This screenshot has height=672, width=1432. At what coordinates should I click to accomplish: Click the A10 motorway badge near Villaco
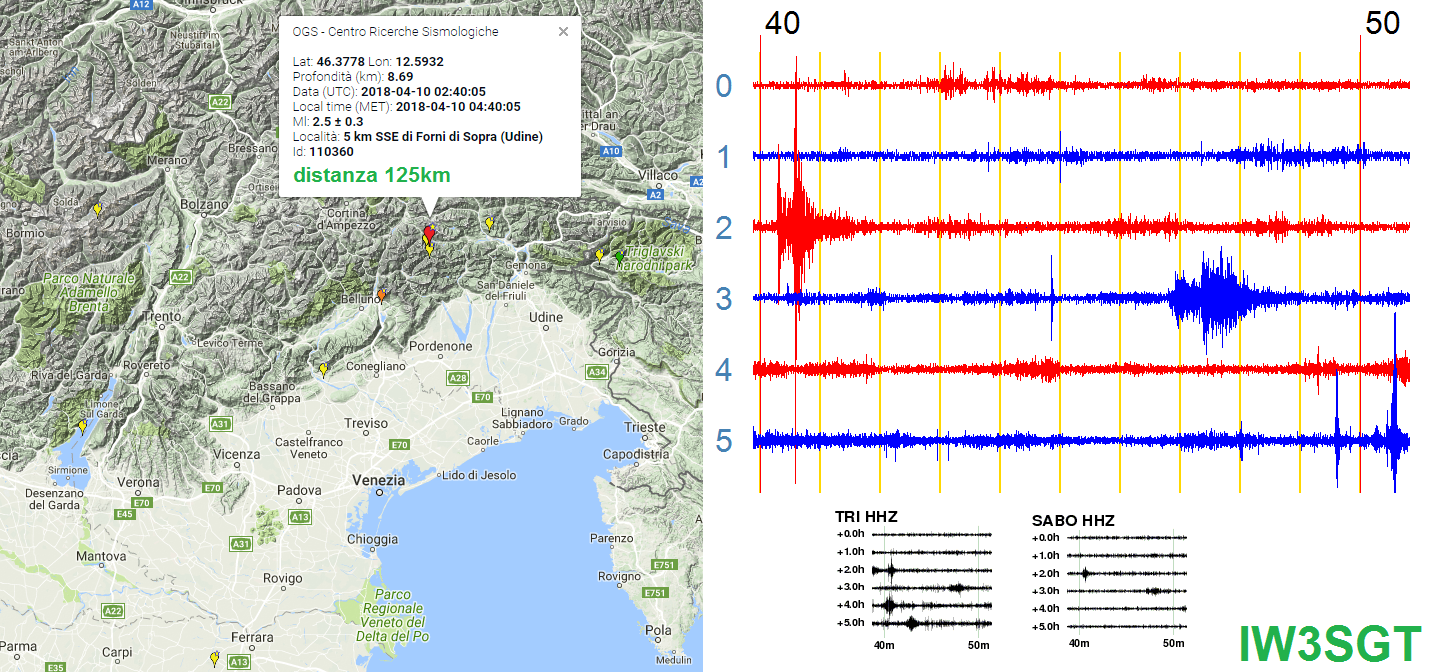(613, 152)
